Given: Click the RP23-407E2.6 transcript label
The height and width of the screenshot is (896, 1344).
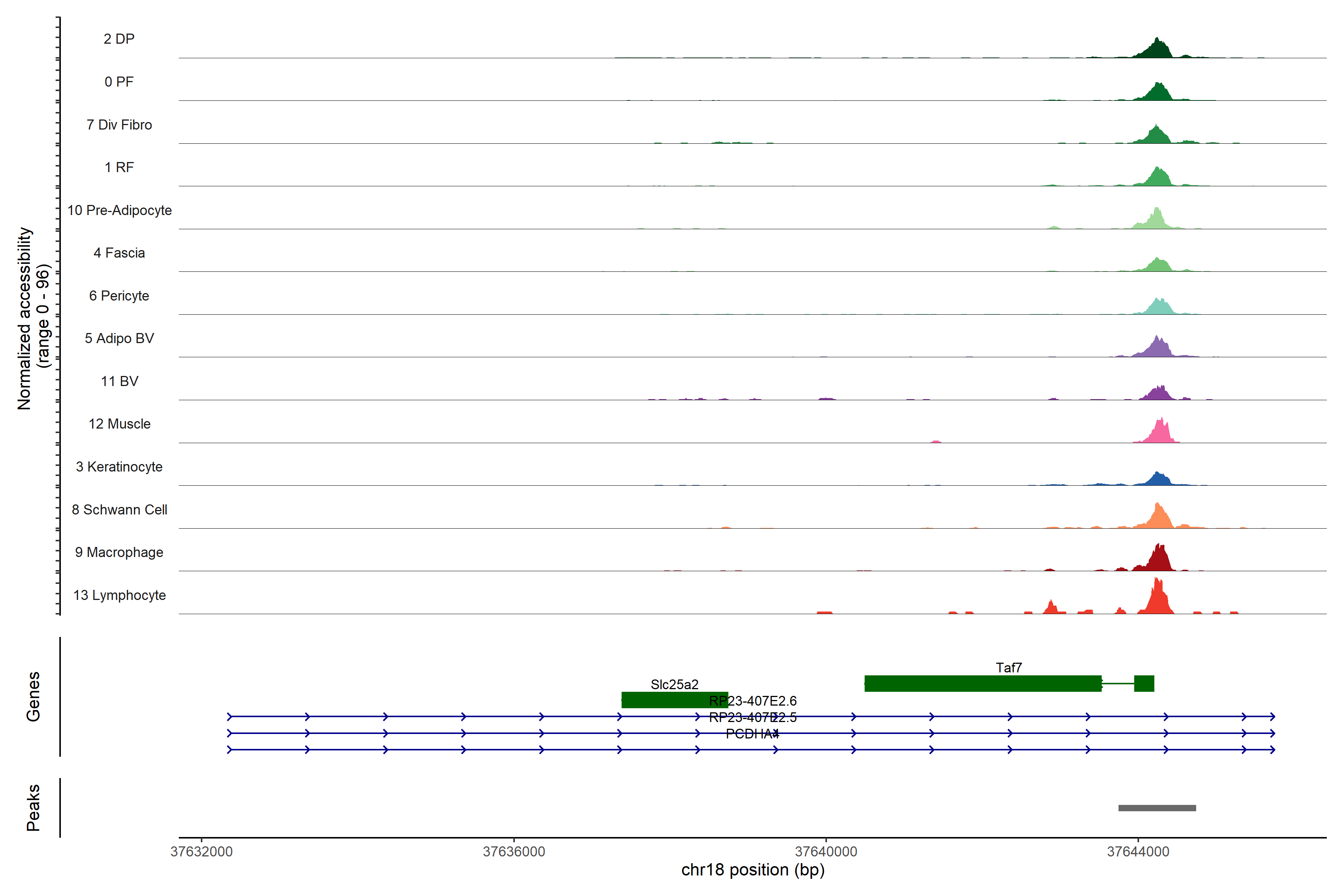Looking at the screenshot, I should (753, 701).
